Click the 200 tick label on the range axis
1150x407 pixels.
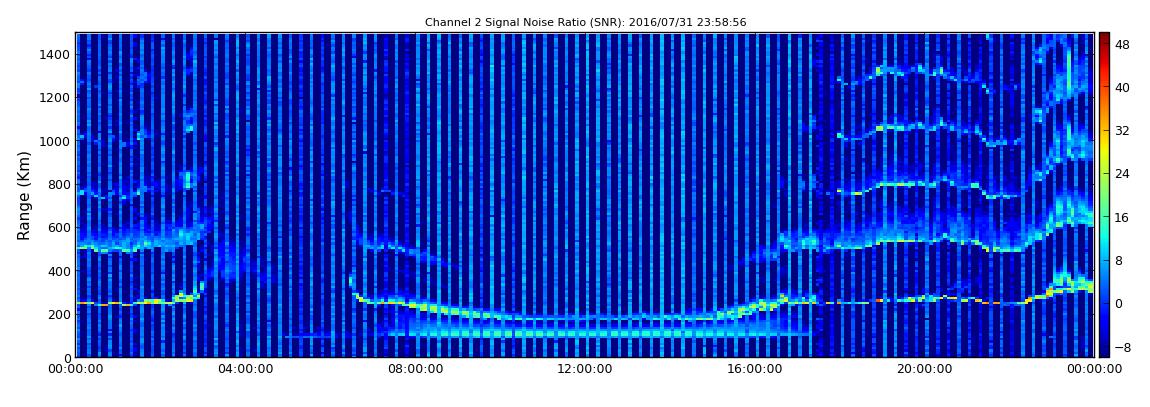pos(59,314)
